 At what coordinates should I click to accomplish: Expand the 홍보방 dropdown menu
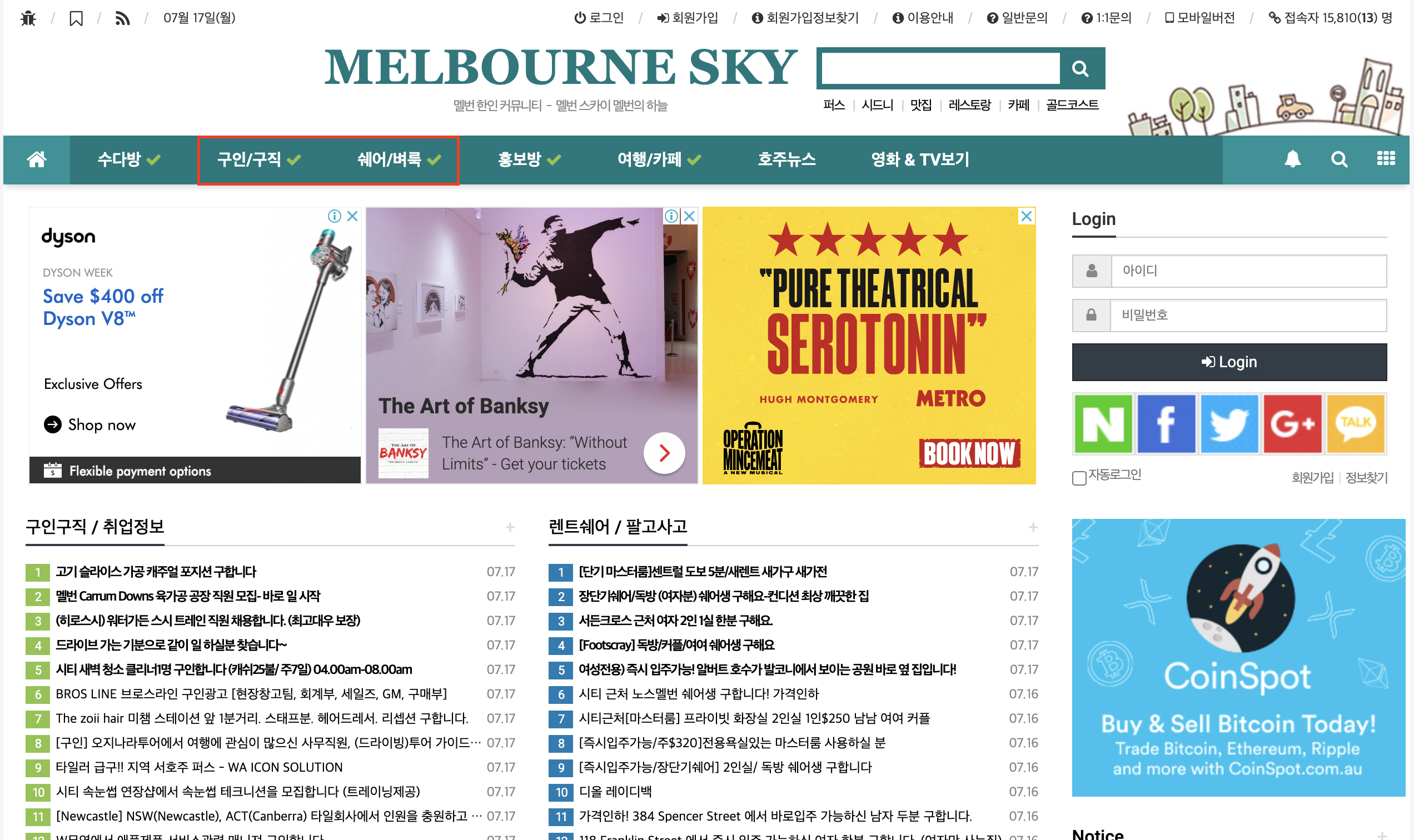[x=529, y=159]
